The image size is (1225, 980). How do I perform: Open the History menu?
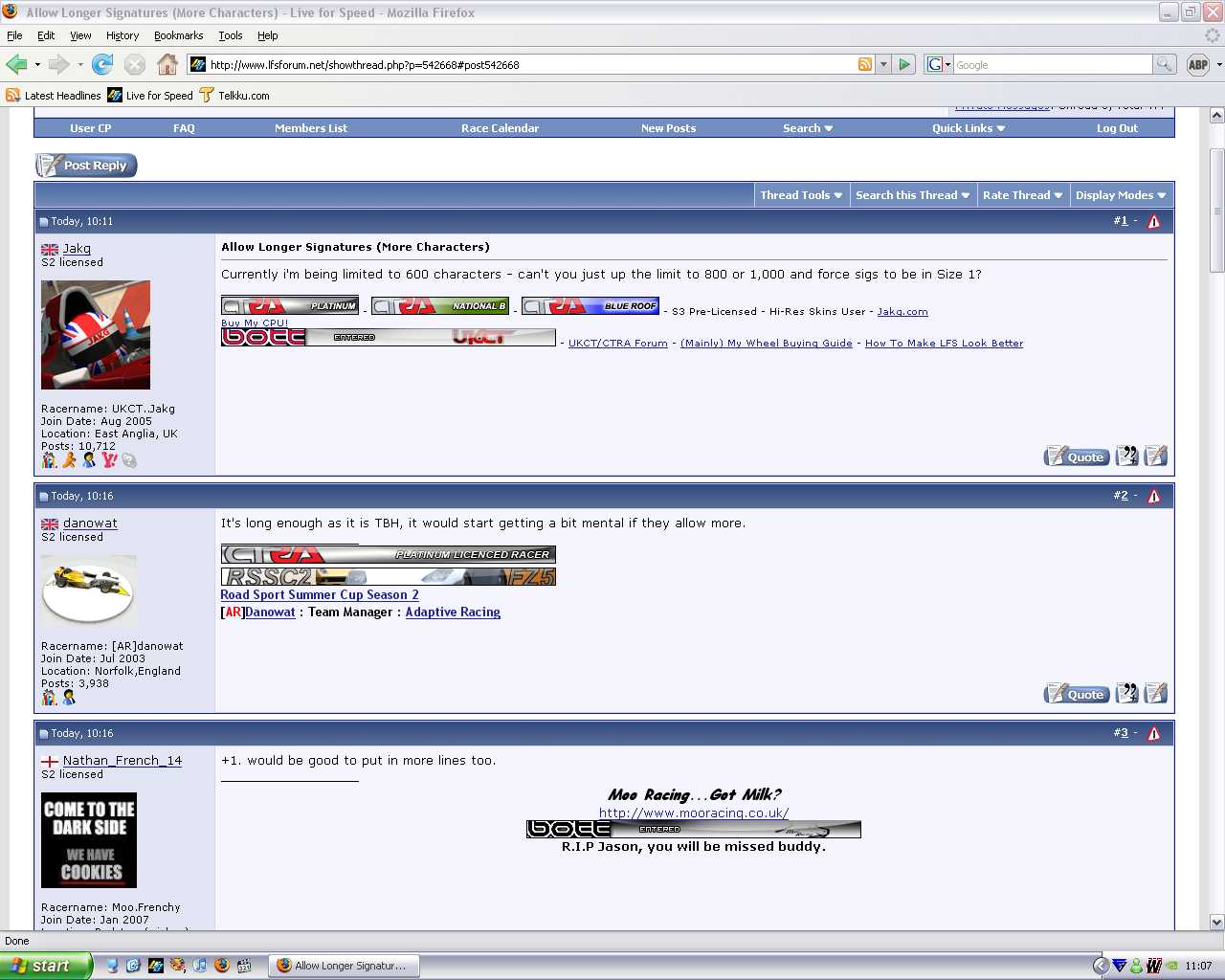pos(122,35)
